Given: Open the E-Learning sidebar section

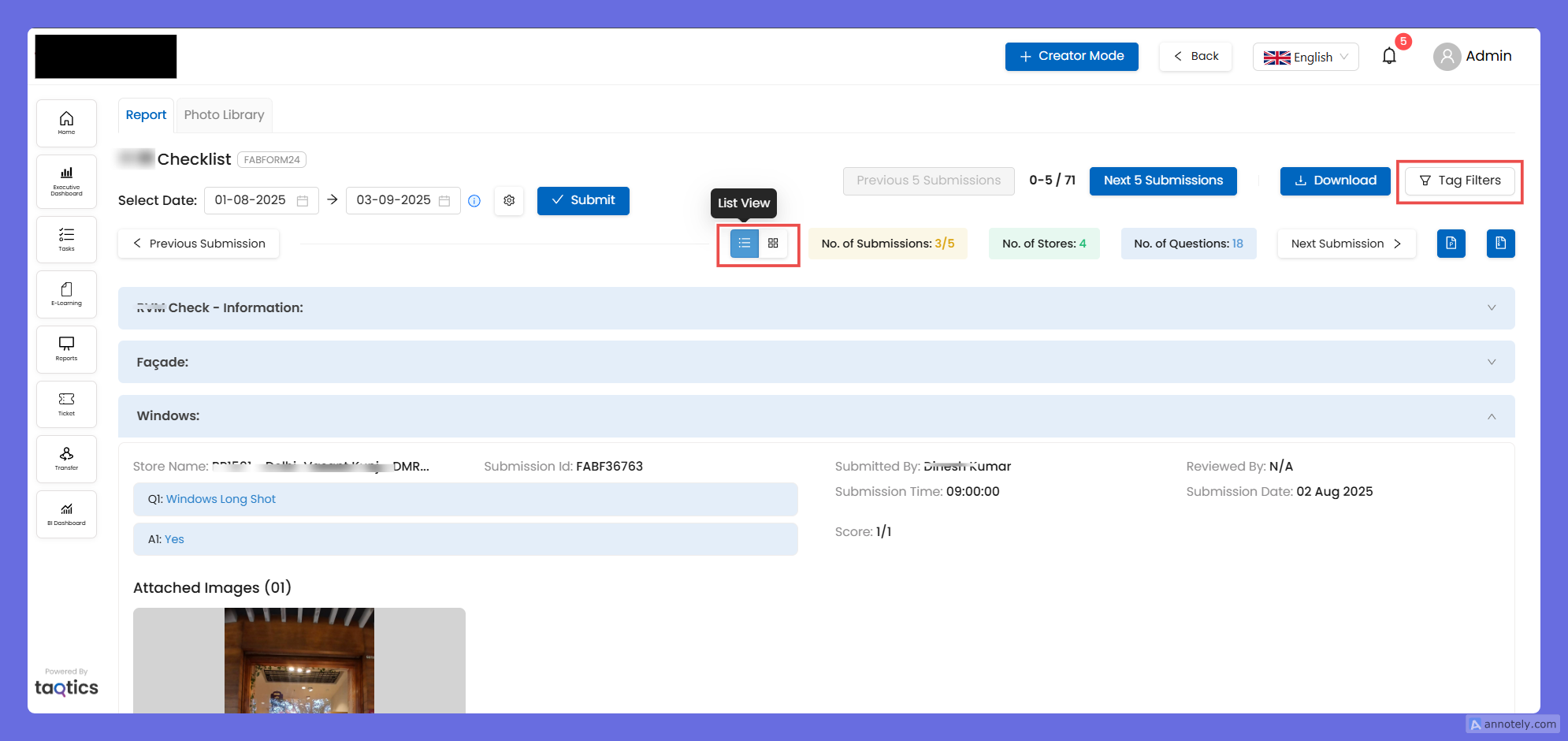Looking at the screenshot, I should [x=66, y=294].
